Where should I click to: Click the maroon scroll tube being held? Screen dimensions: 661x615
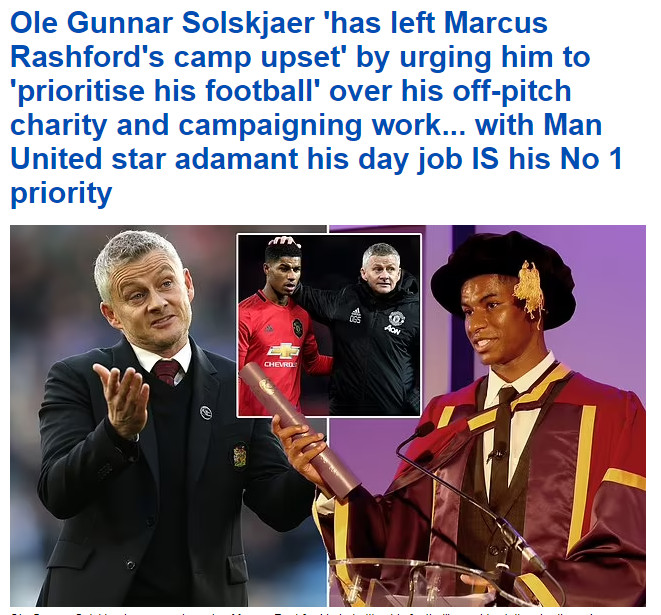[299, 428]
